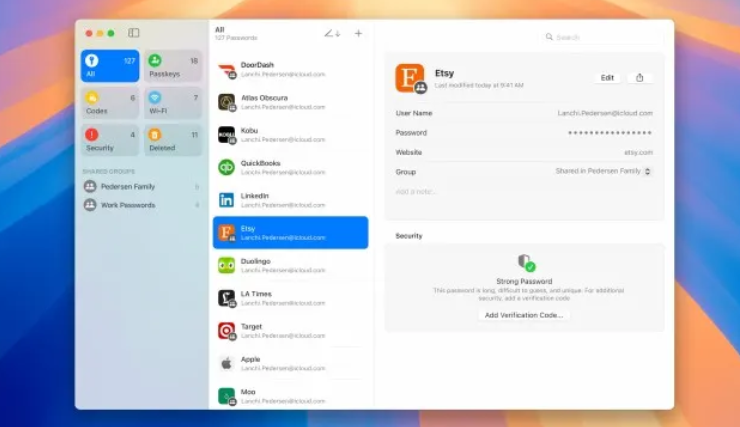
Task: Select the QuickBooks entry name
Action: pyautogui.click(x=261, y=163)
